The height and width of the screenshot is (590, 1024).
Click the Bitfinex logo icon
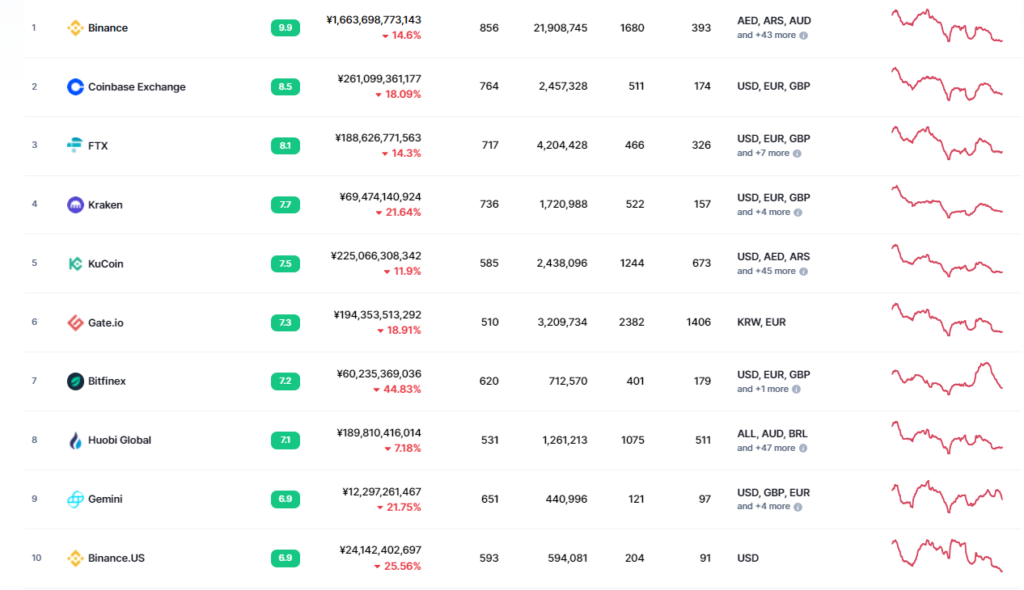[x=75, y=381]
